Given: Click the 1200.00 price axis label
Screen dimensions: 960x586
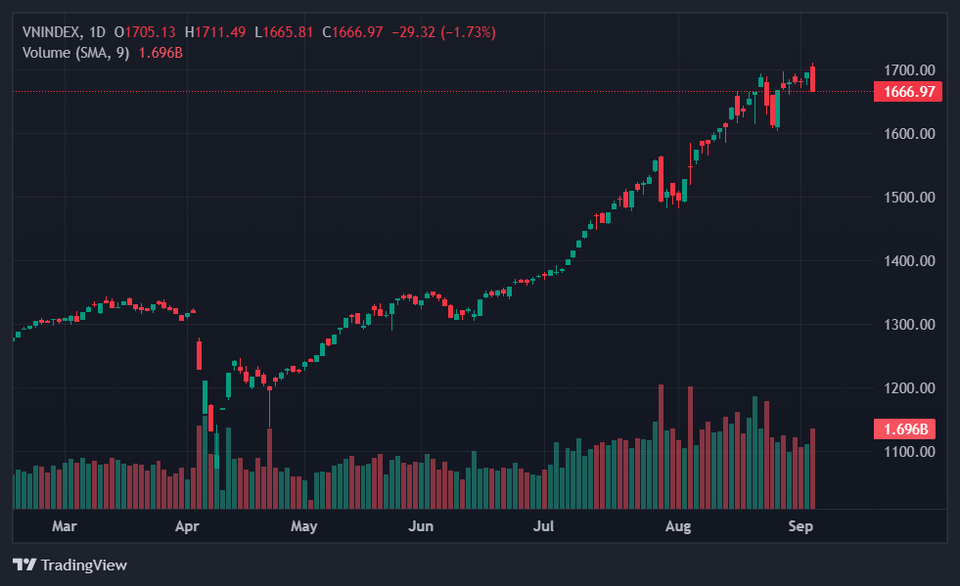Looking at the screenshot, I should click(x=909, y=388).
